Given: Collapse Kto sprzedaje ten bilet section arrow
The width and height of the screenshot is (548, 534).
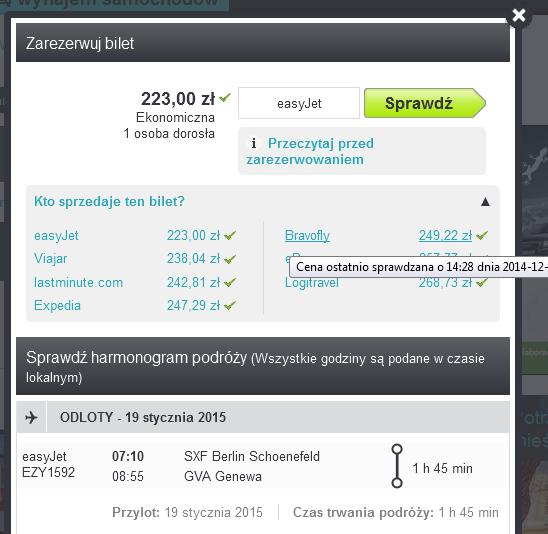Looking at the screenshot, I should [x=485, y=202].
